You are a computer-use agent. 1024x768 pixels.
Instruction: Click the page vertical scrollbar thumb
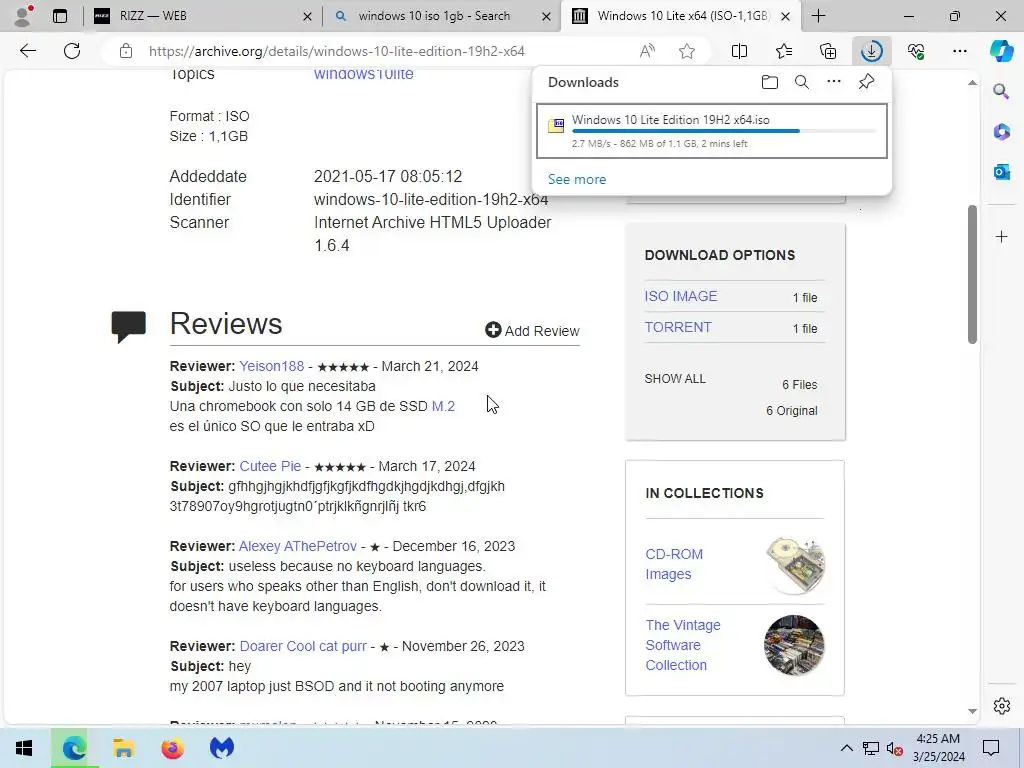[972, 274]
